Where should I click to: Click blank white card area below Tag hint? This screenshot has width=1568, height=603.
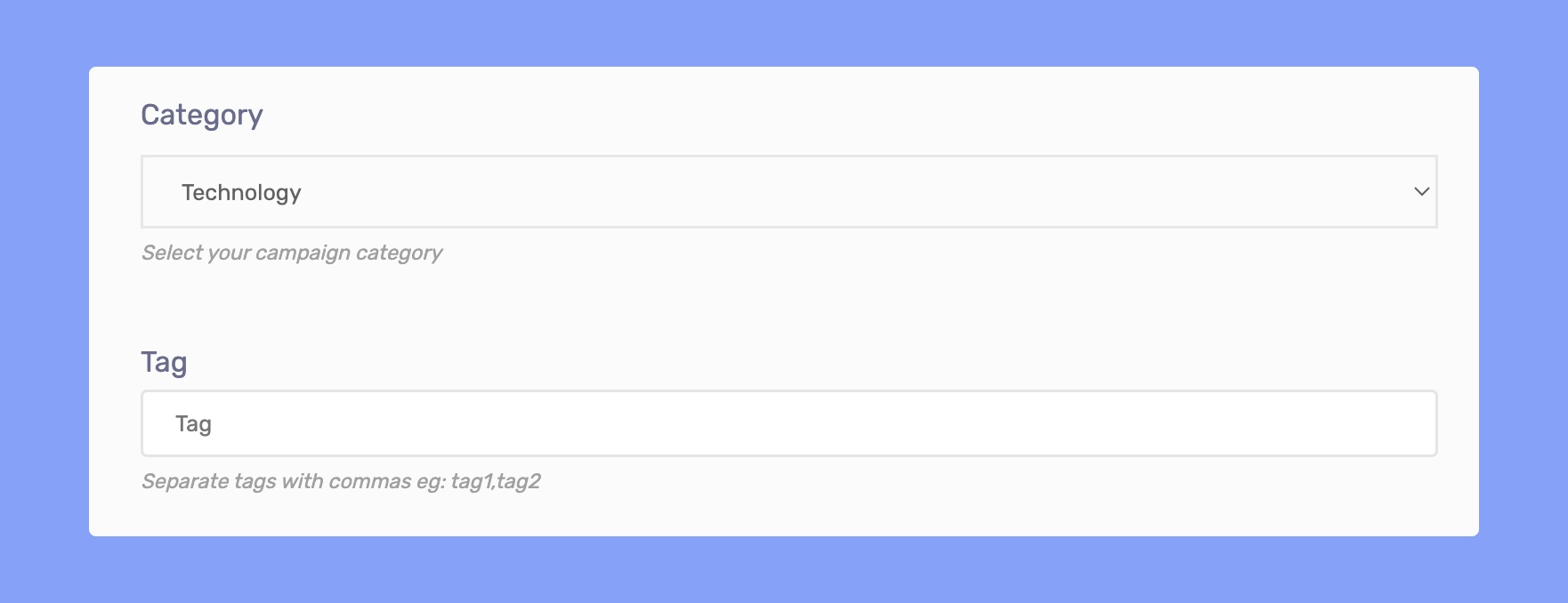coord(783,516)
